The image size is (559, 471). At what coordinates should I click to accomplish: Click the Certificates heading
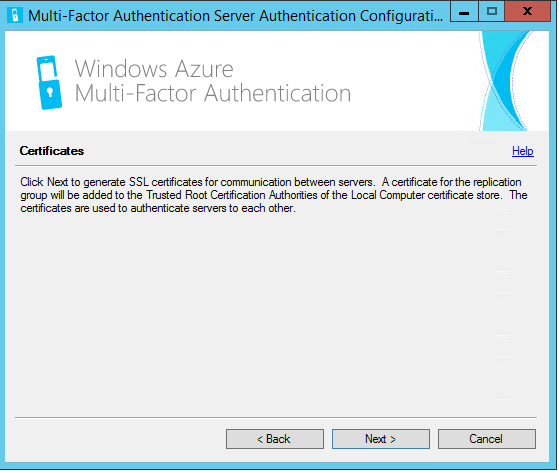coord(52,151)
